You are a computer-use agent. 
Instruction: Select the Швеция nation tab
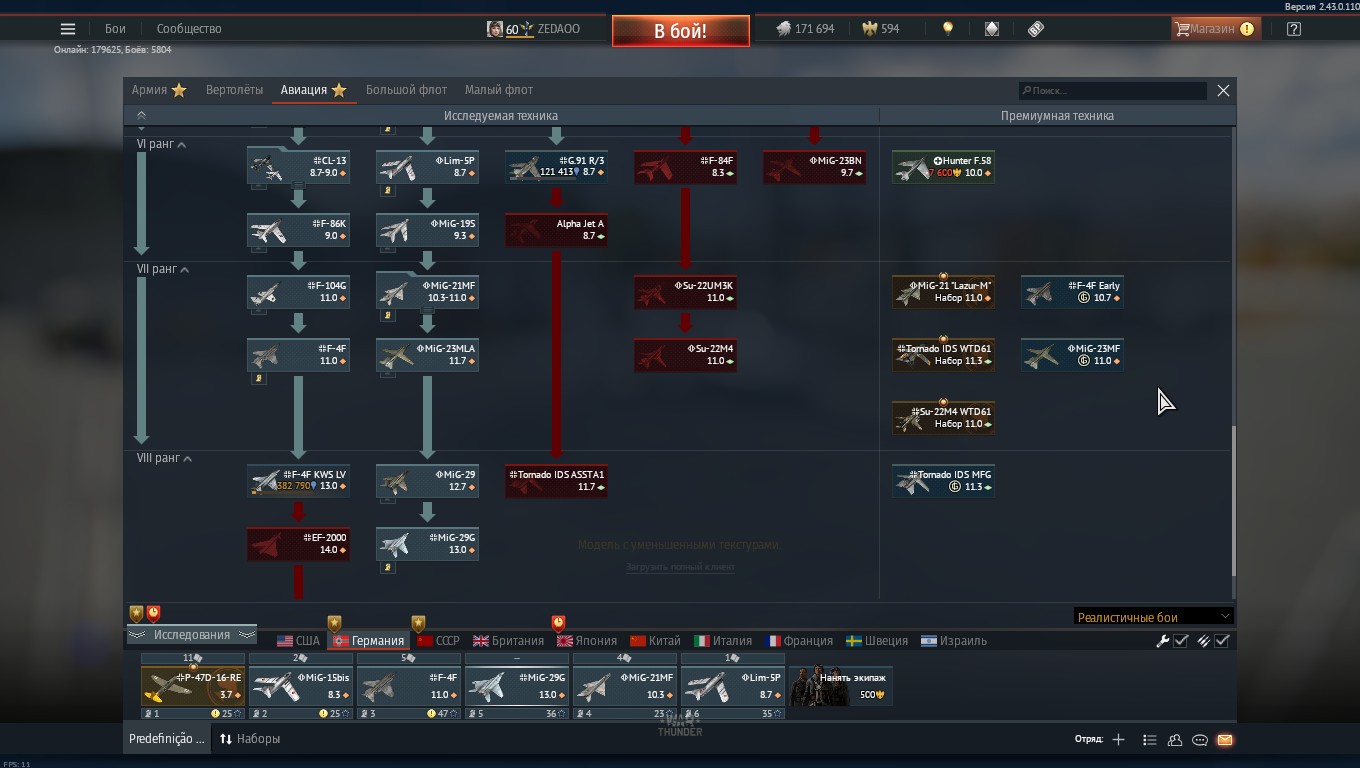click(x=877, y=641)
